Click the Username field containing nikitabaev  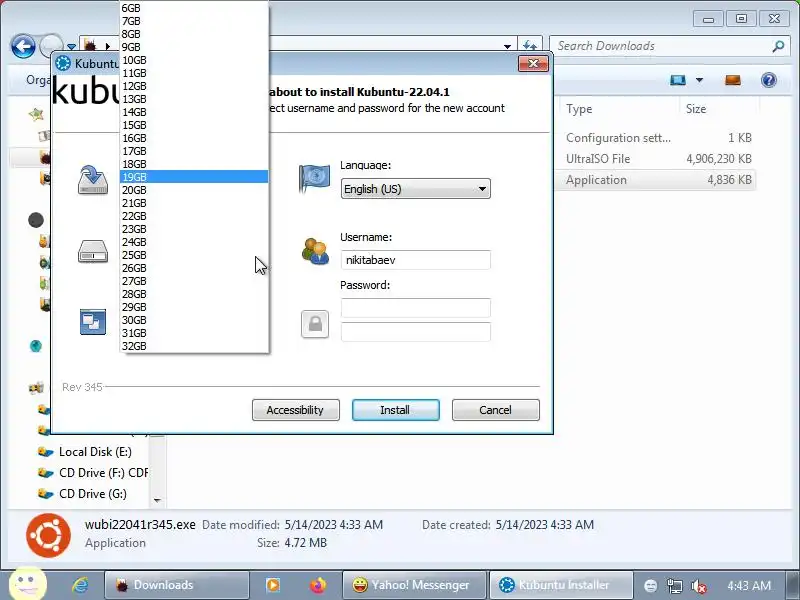[x=415, y=260]
